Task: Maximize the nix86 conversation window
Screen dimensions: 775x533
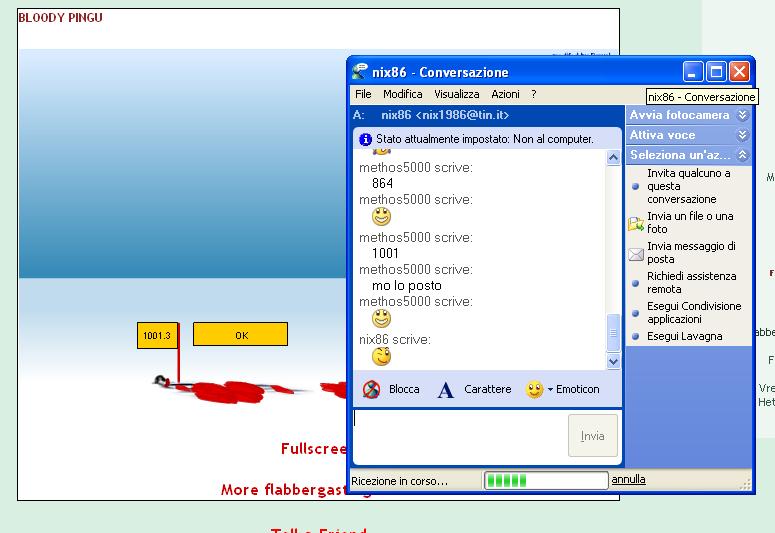Action: click(716, 72)
